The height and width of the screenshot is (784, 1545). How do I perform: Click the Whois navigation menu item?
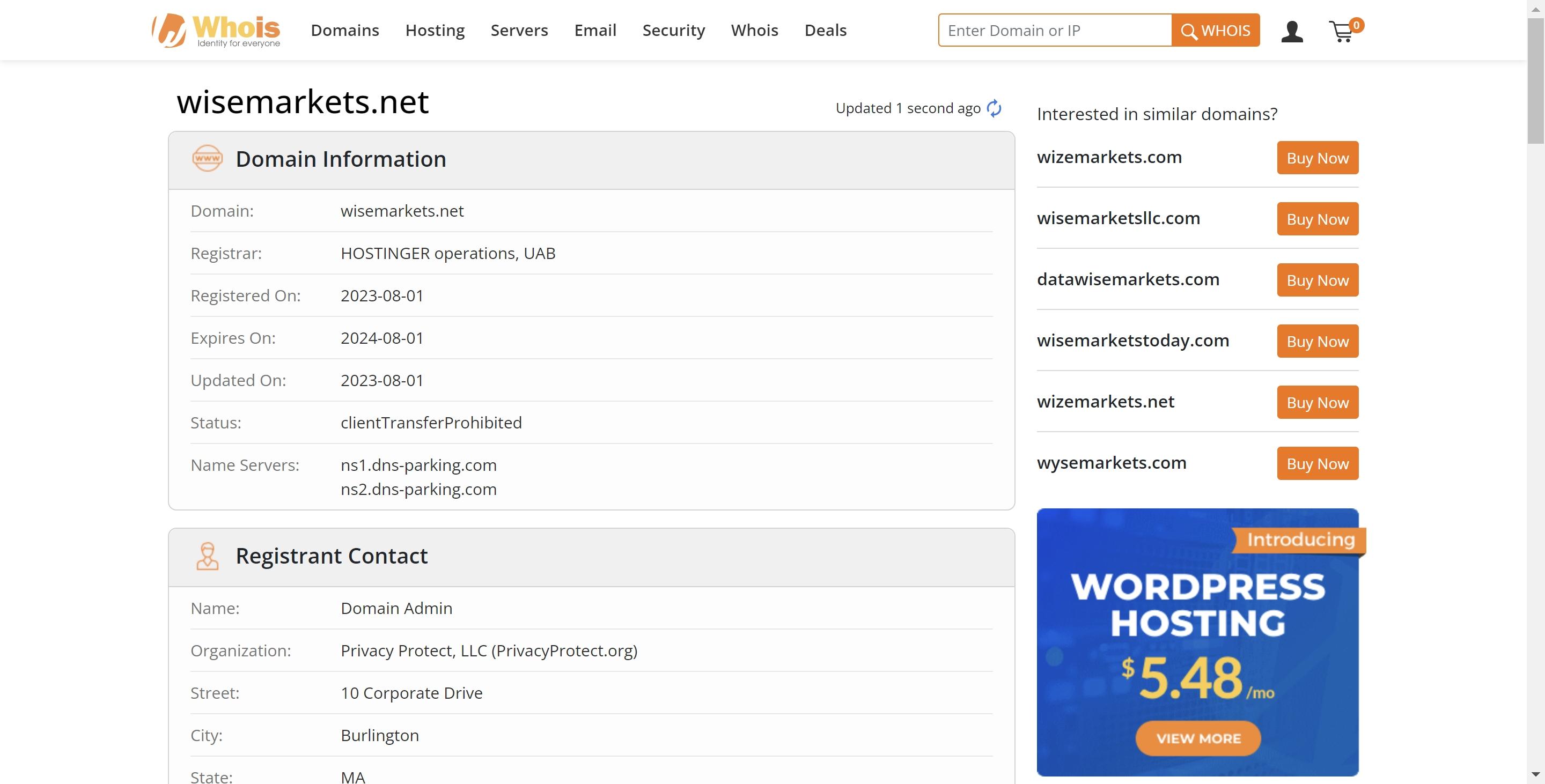tap(754, 30)
